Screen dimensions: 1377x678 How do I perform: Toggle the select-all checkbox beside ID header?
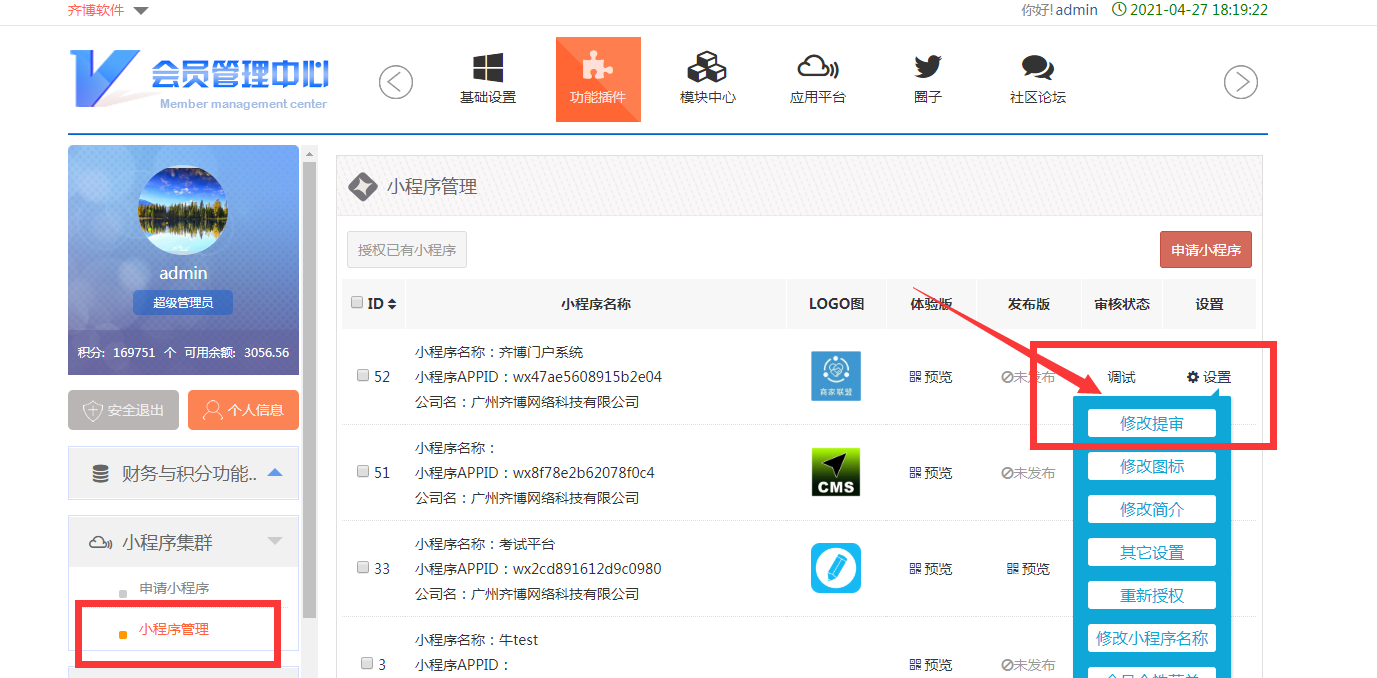(x=358, y=303)
